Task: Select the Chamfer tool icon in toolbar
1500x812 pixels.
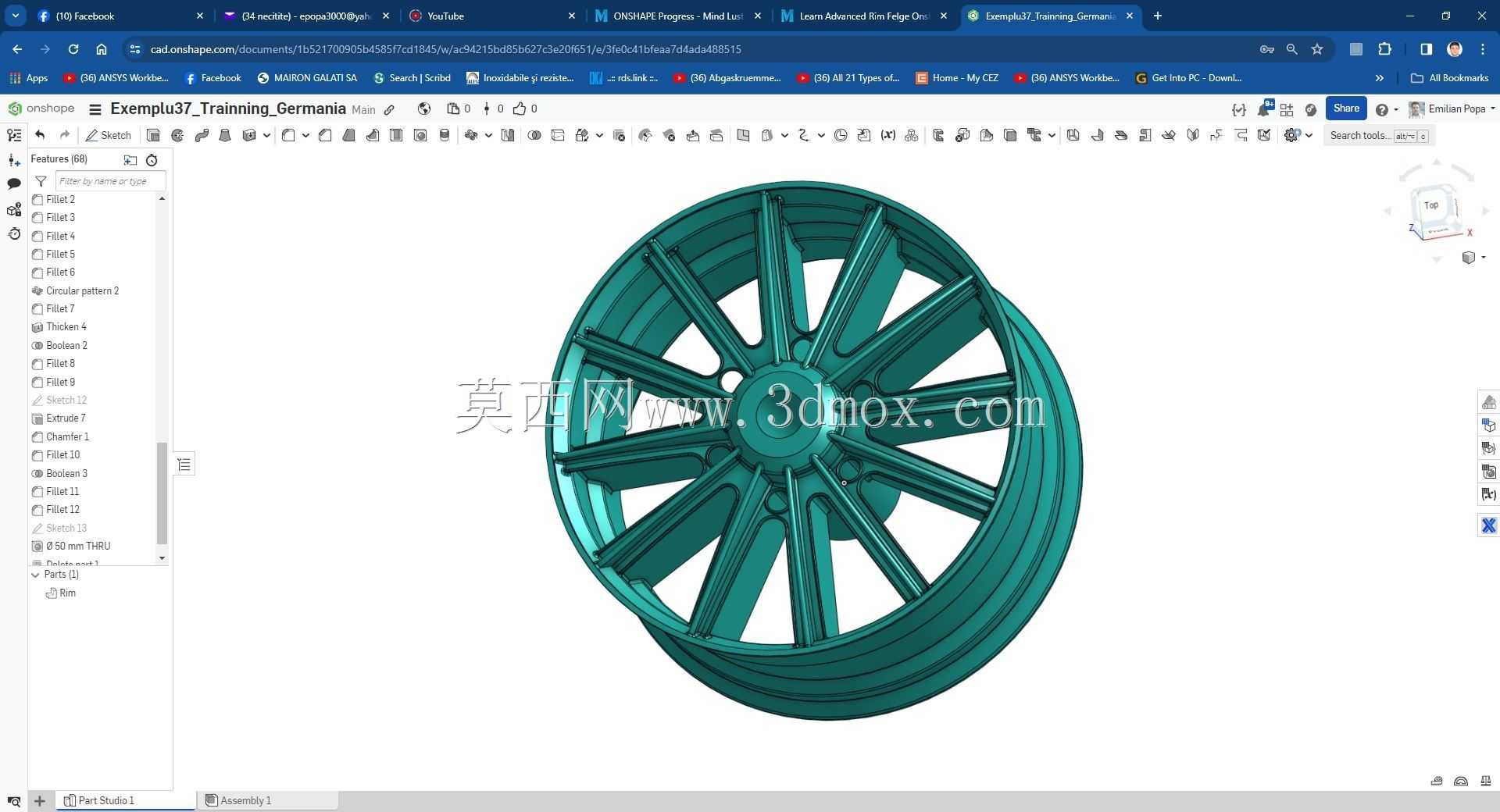Action: pos(325,135)
